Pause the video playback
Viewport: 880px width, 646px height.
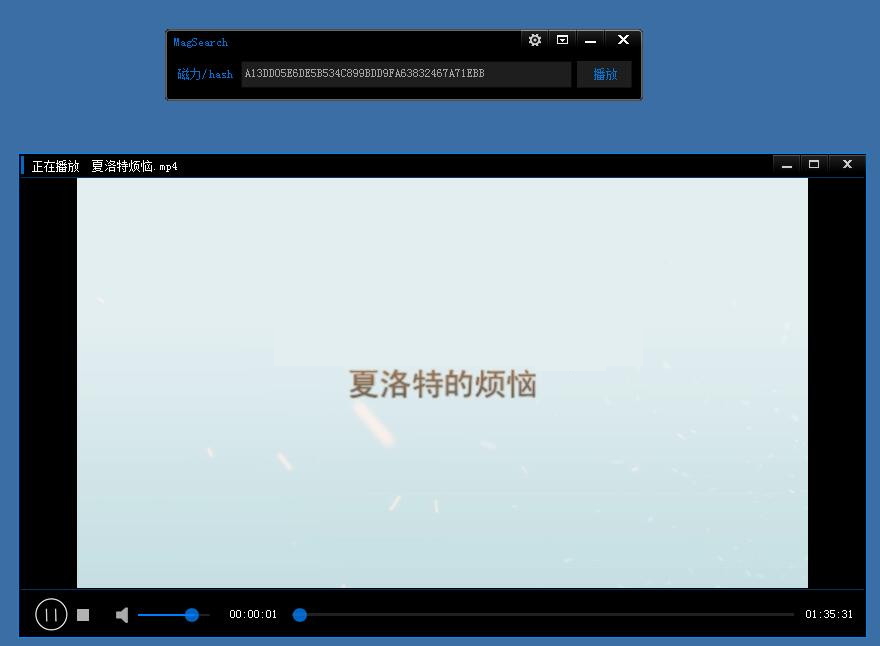click(51, 615)
